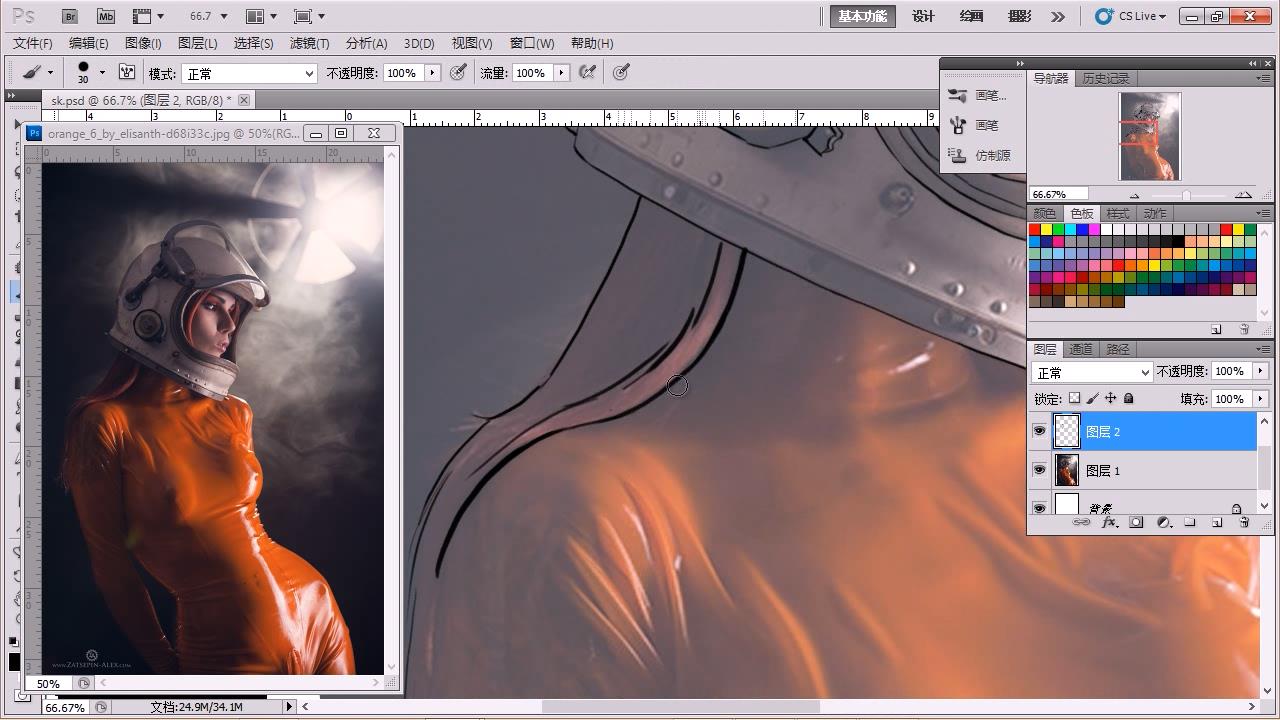The image size is (1280, 720).
Task: Click the navigator zoom slider handle
Action: tap(1186, 195)
